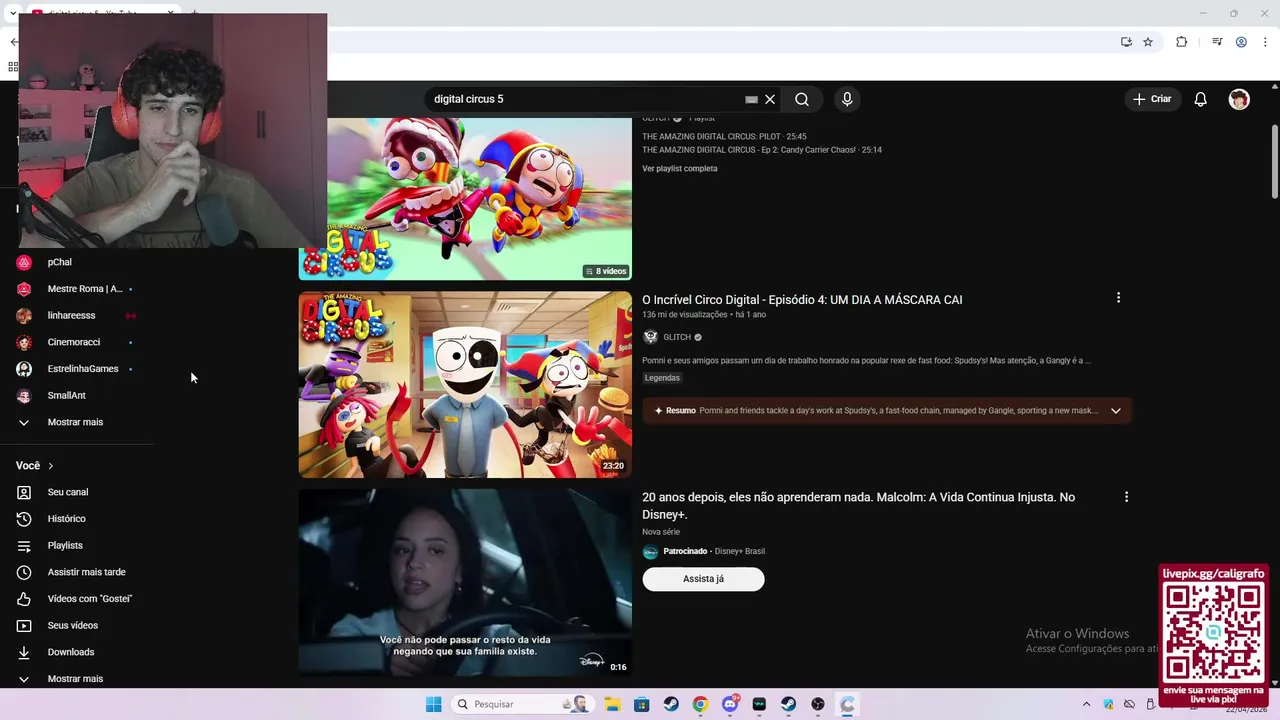Open Disney+ Brasil sponsor link

tap(740, 551)
